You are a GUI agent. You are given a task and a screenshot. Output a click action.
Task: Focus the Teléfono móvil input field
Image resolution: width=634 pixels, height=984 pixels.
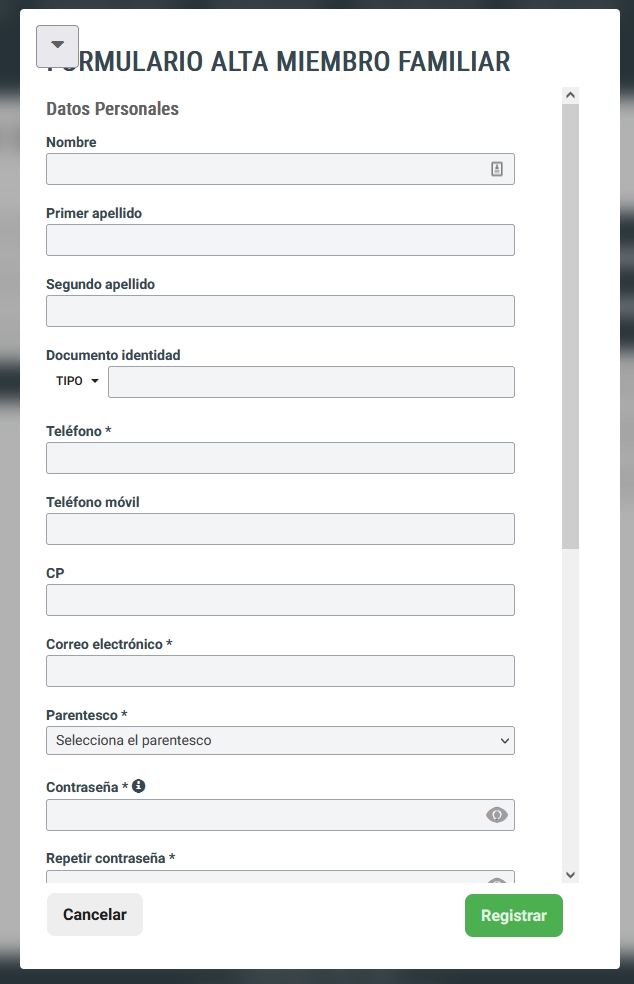280,529
